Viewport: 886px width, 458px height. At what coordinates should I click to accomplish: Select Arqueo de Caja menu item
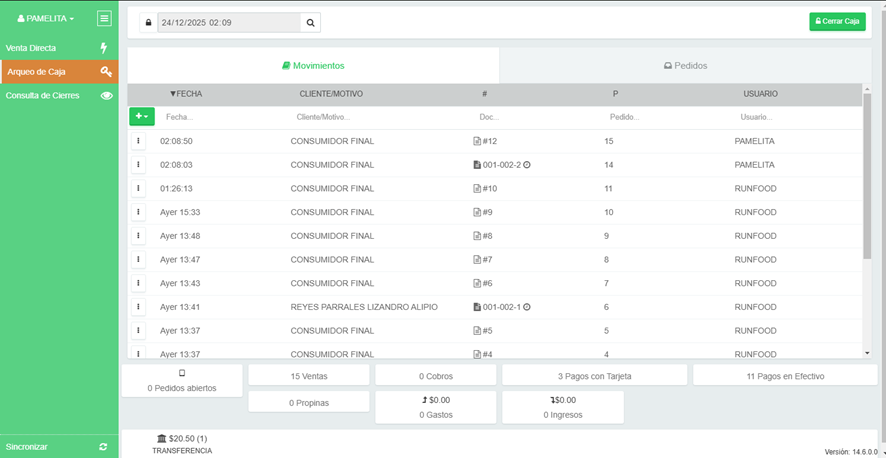click(59, 72)
